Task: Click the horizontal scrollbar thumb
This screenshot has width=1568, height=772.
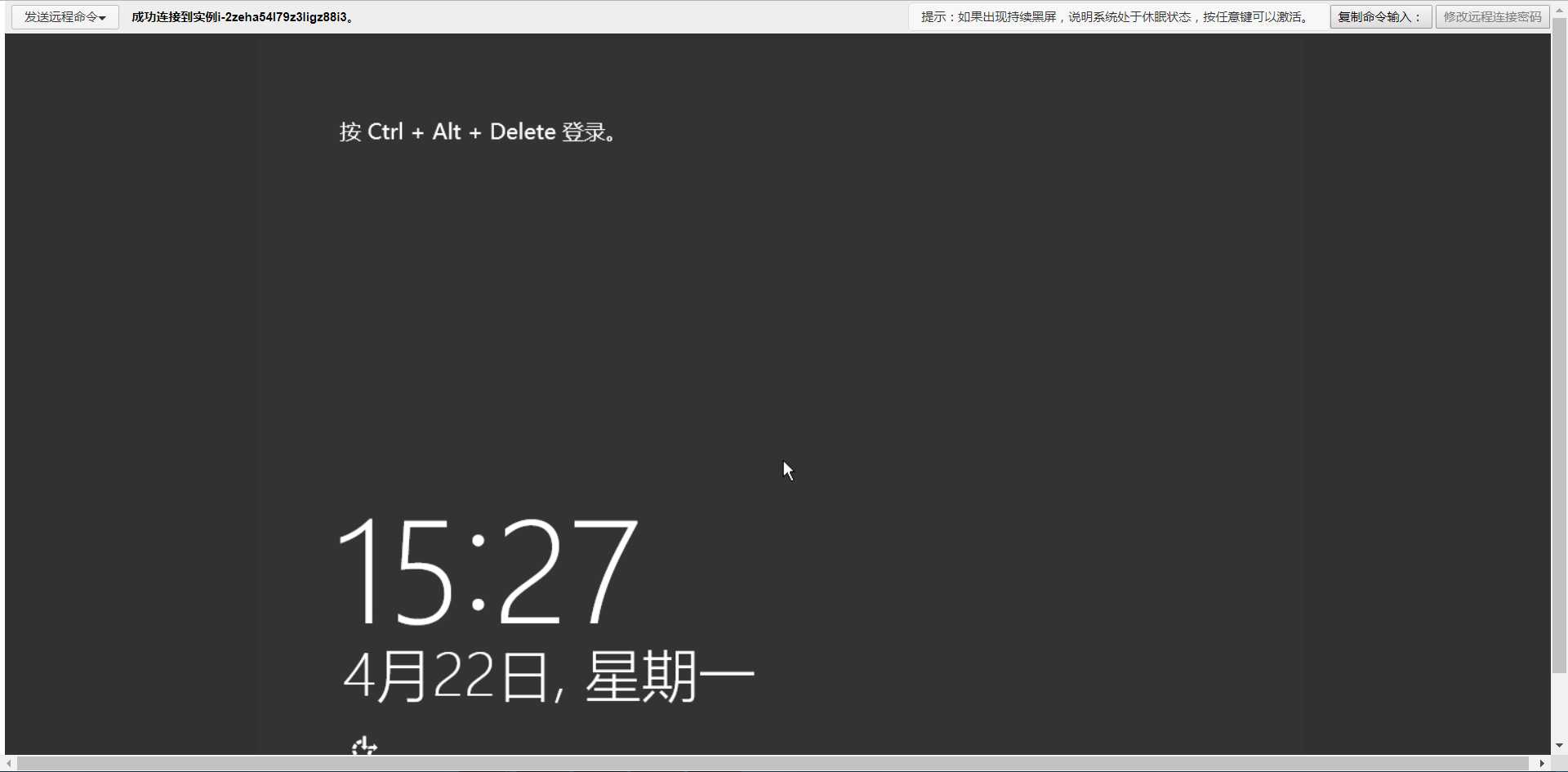Action: tap(773, 763)
